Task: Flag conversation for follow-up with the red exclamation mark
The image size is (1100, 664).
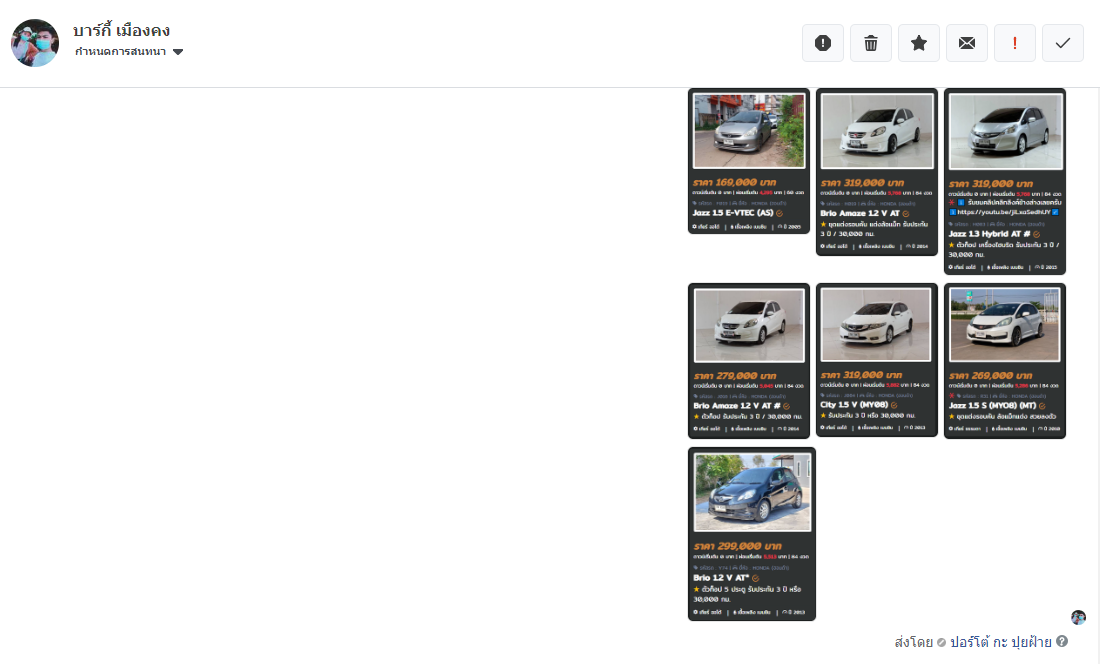Action: [x=1014, y=43]
